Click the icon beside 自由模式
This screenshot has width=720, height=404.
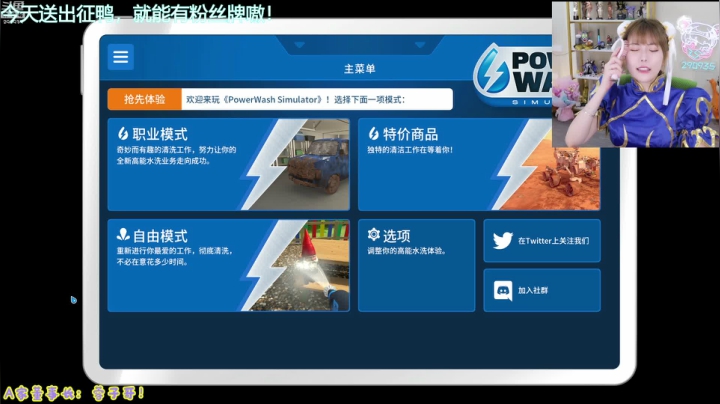coord(123,235)
